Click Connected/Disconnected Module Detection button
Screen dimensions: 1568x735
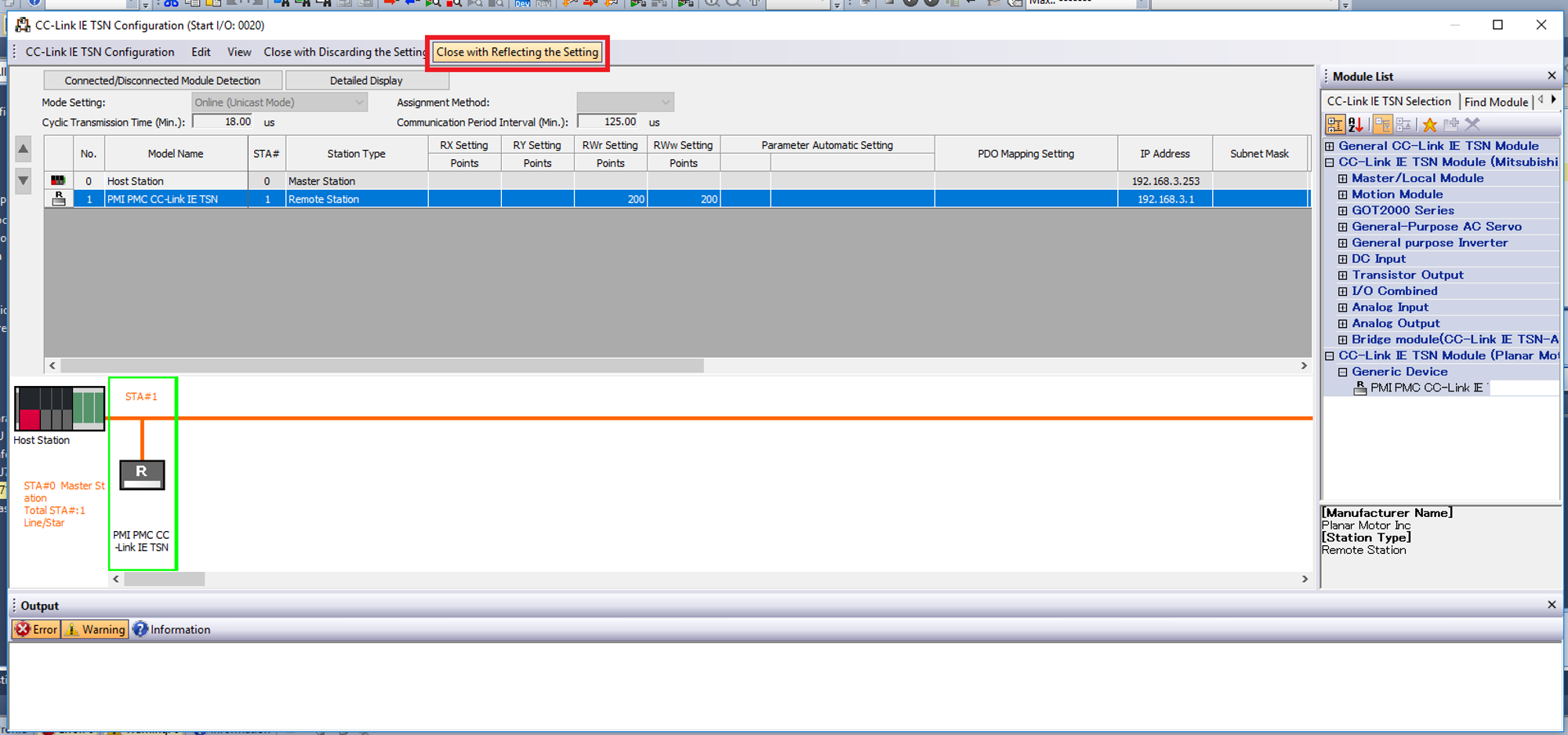[162, 80]
